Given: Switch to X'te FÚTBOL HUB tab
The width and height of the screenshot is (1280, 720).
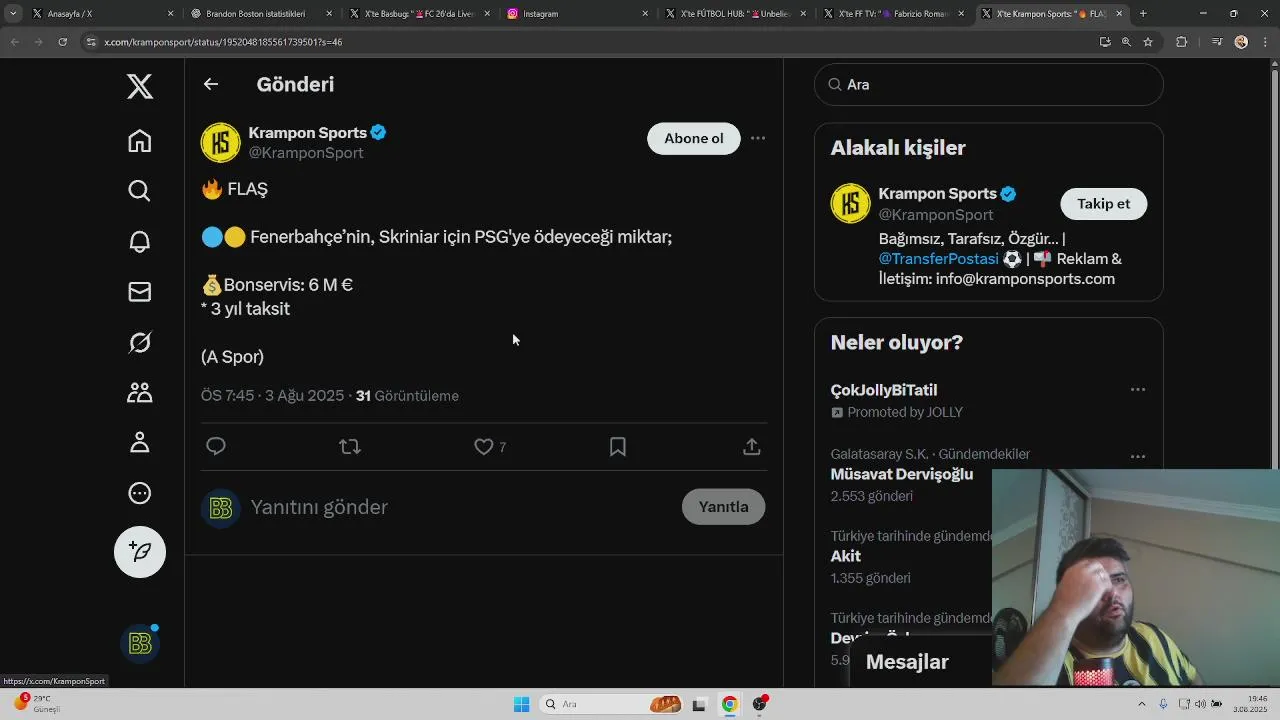Looking at the screenshot, I should (733, 14).
